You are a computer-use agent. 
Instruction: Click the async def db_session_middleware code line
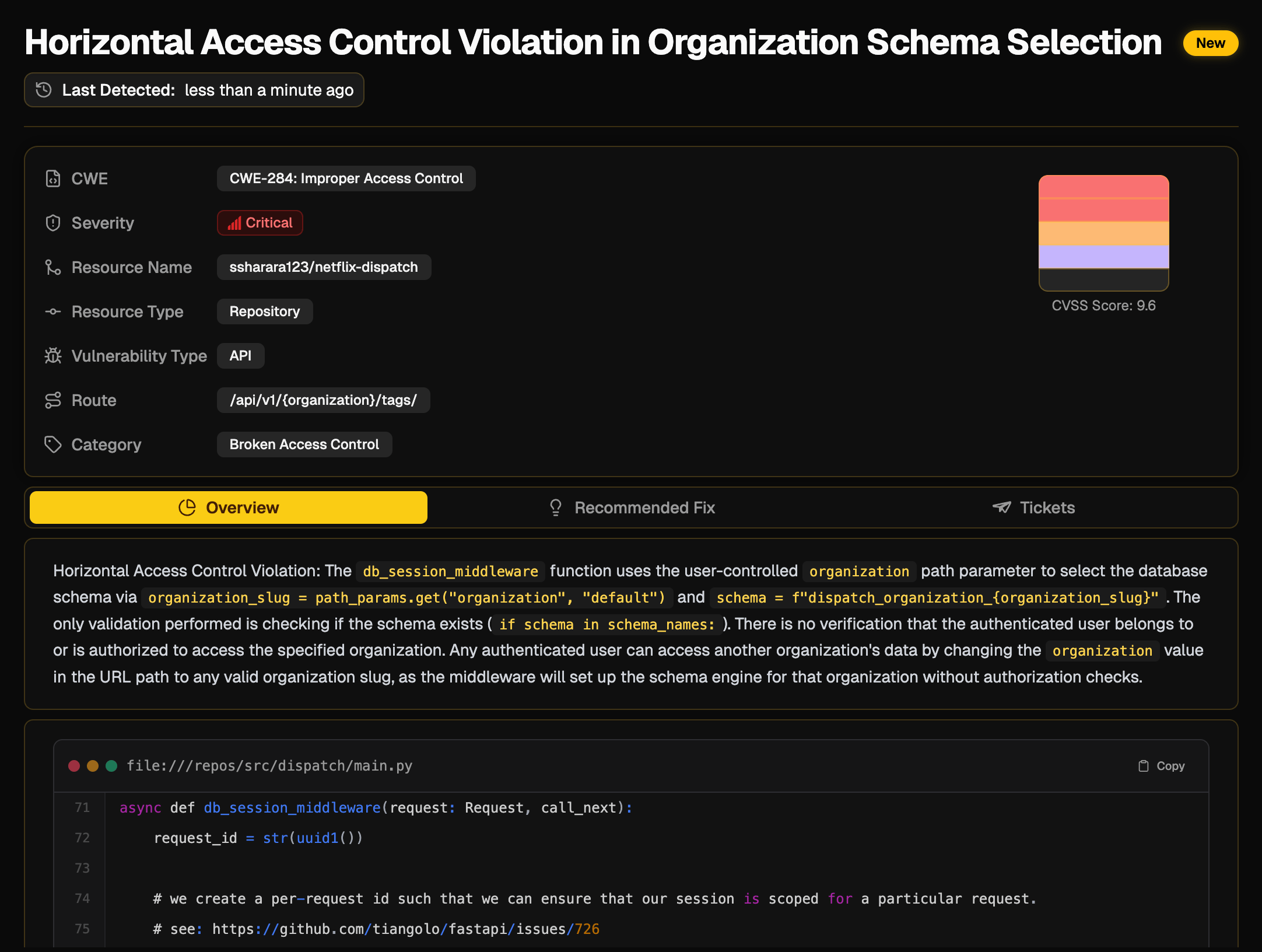tap(376, 807)
